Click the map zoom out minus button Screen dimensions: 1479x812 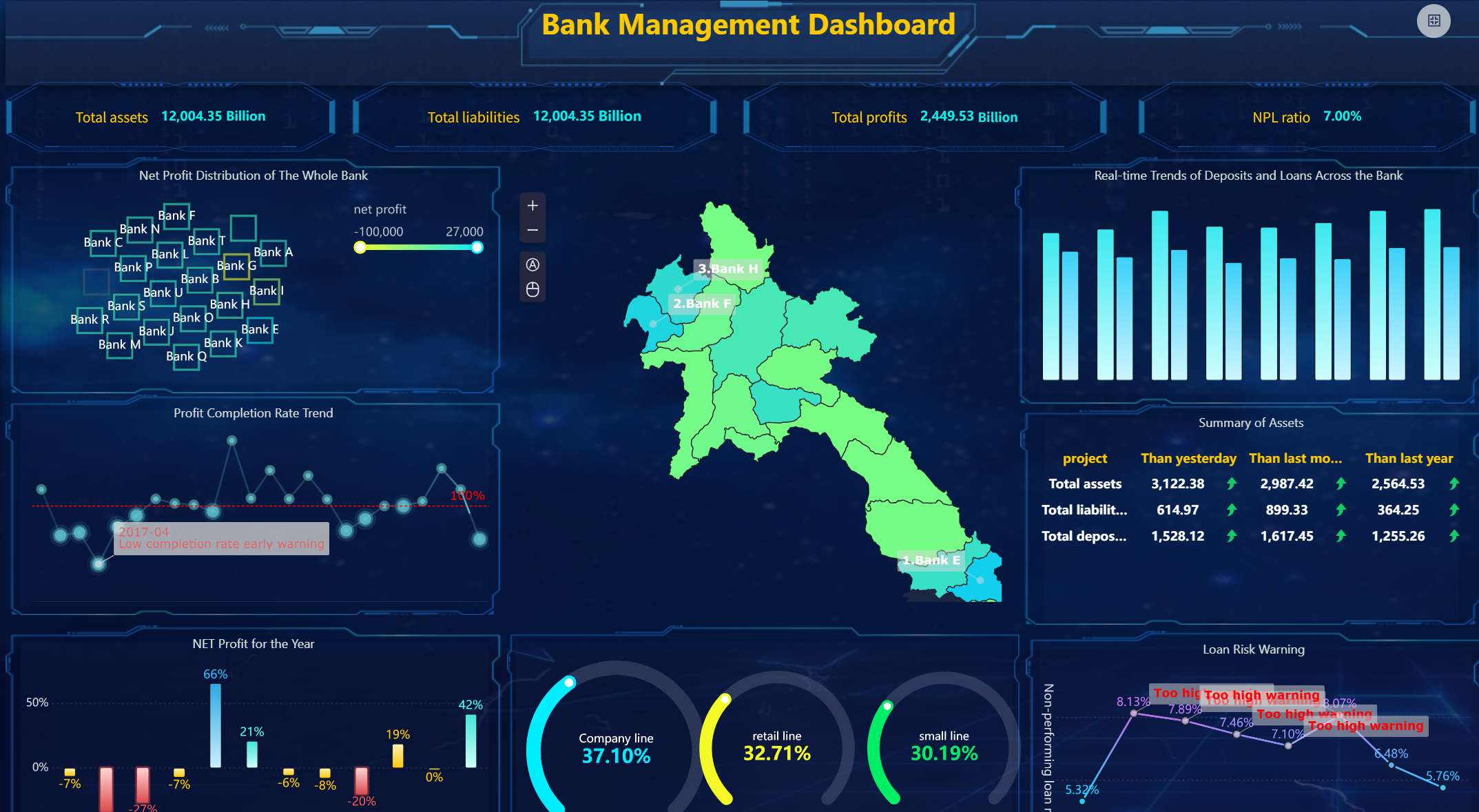532,230
